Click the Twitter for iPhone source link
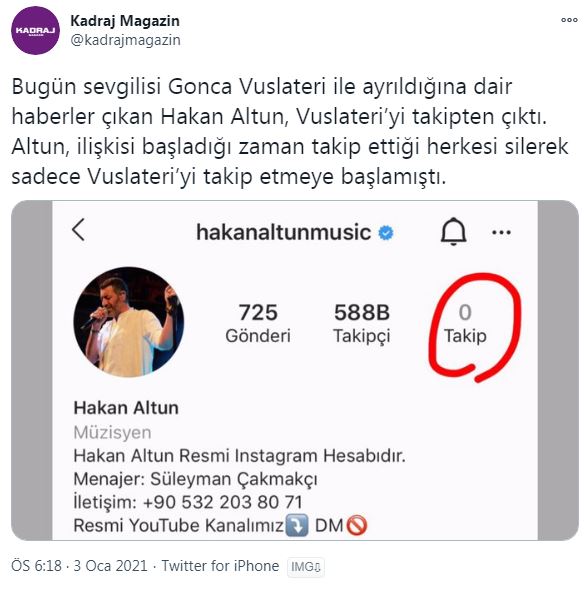Image resolution: width=586 pixels, height=591 pixels. (x=220, y=566)
